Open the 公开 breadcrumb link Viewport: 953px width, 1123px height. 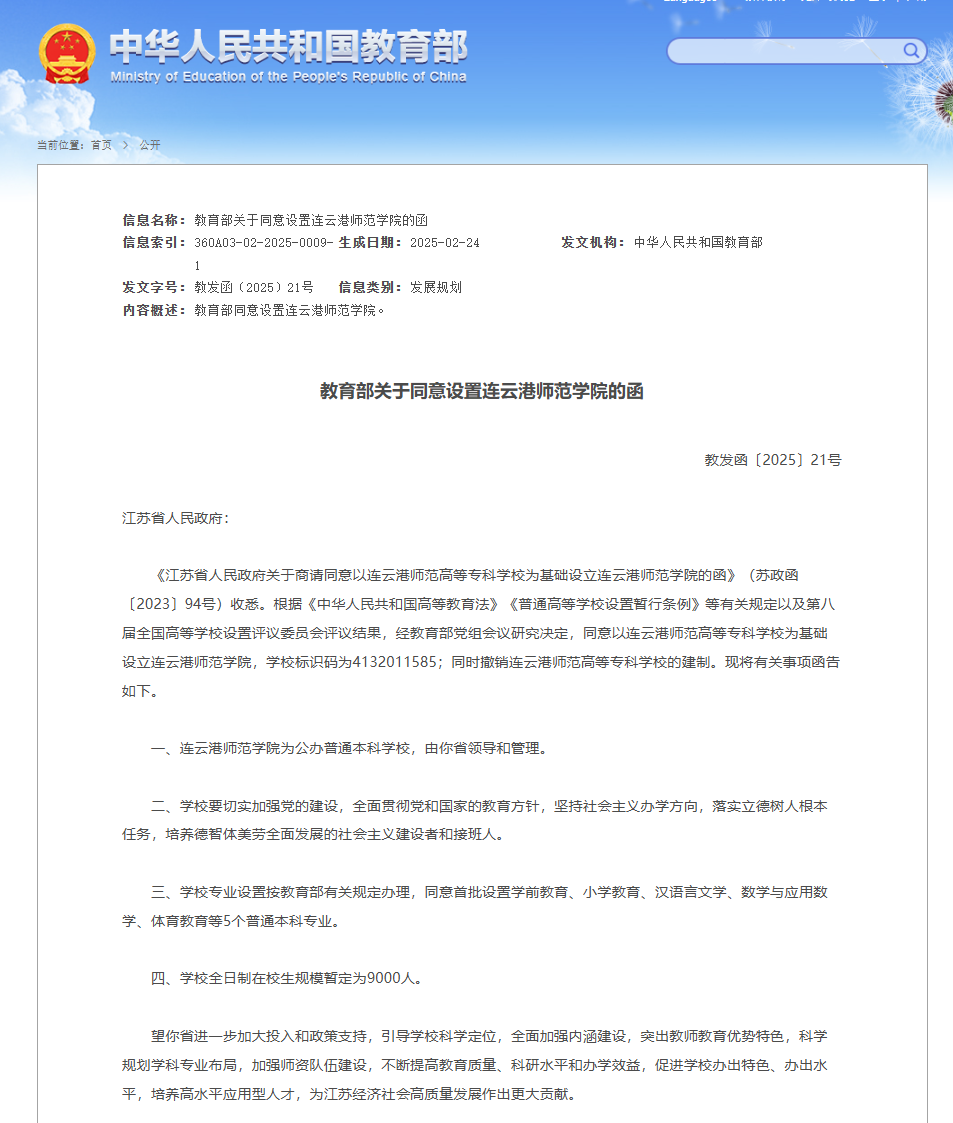coord(150,145)
